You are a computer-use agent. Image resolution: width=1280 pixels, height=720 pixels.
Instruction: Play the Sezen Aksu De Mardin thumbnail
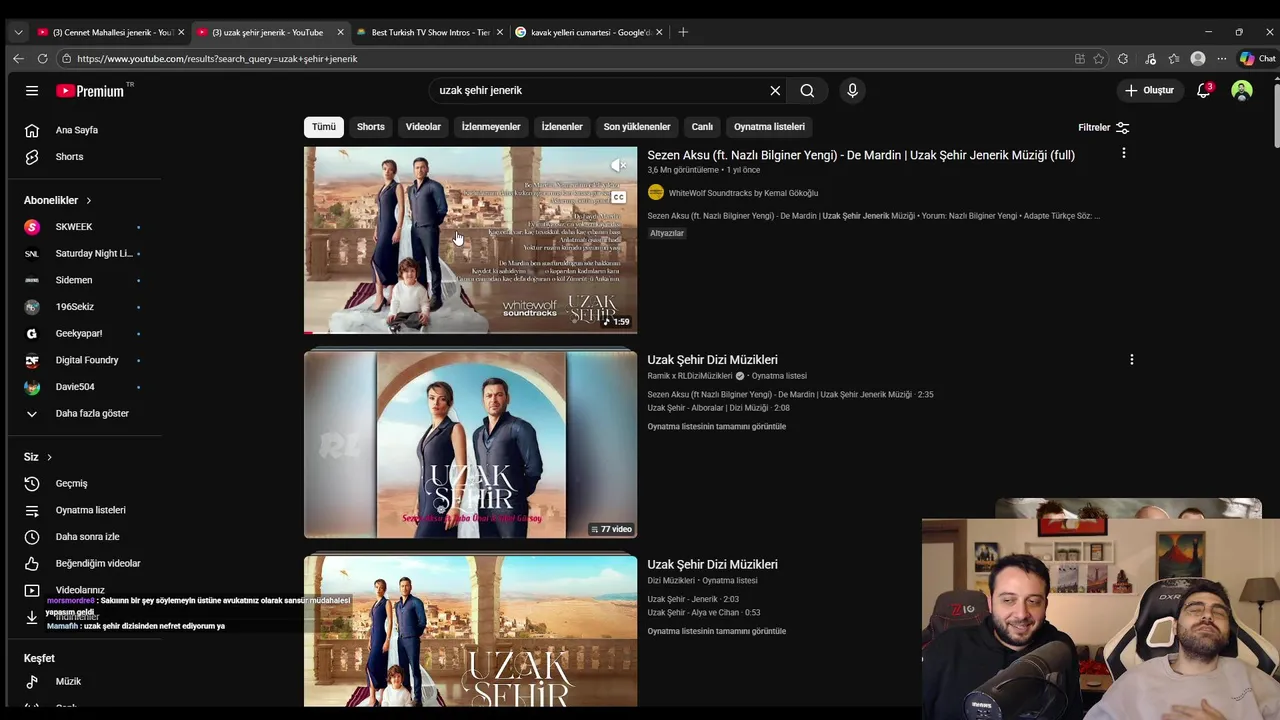[470, 240]
